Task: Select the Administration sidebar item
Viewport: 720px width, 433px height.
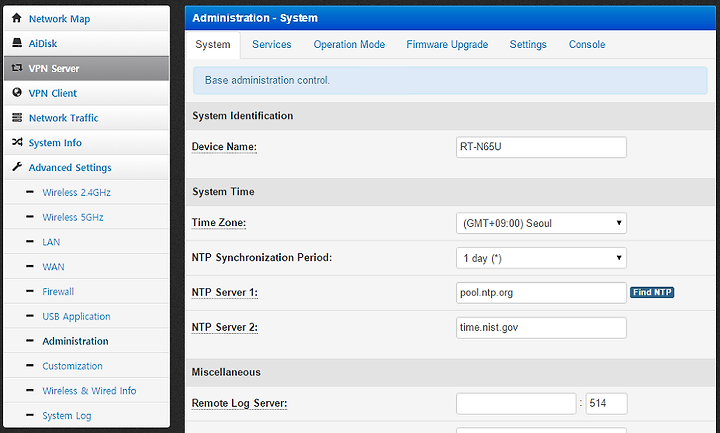Action: point(75,341)
